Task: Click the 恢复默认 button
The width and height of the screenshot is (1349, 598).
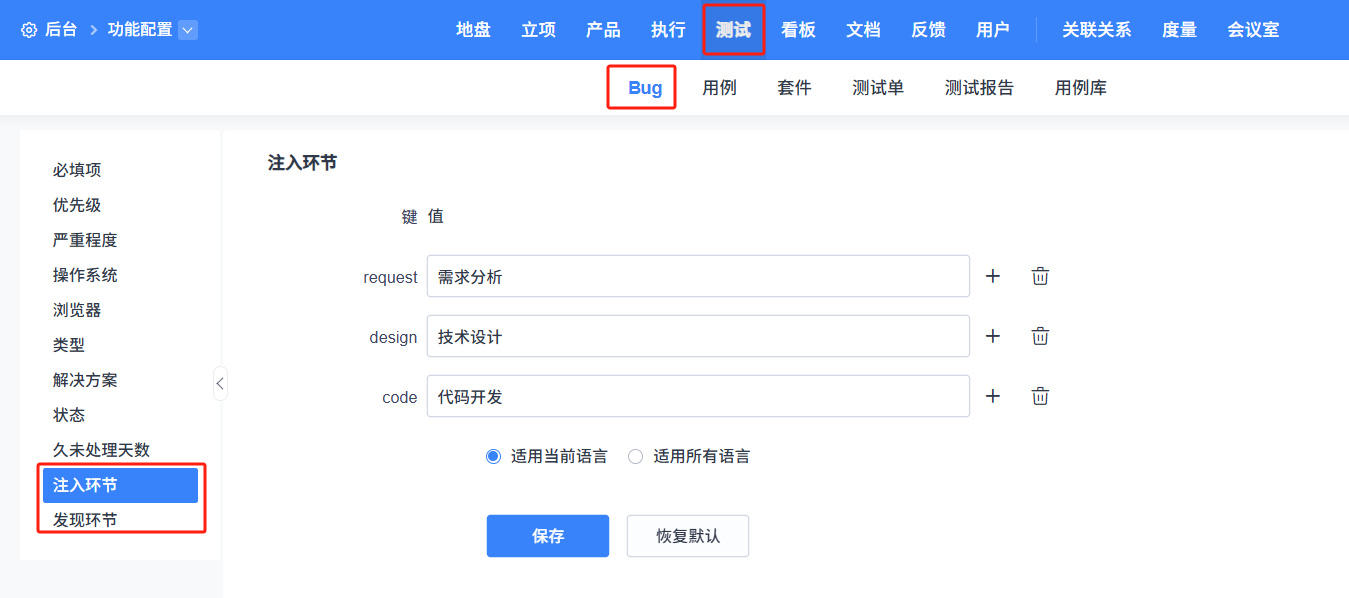Action: (x=688, y=536)
